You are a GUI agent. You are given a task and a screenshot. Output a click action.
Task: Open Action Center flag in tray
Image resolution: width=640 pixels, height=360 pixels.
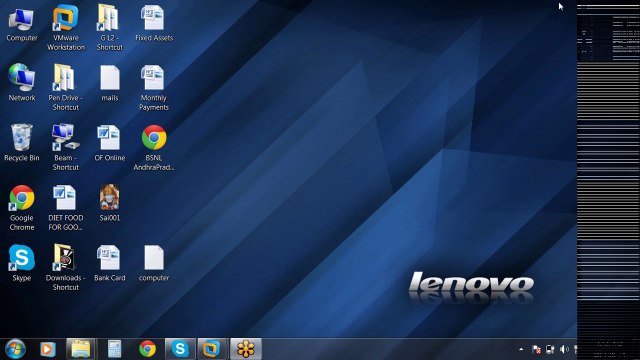536,349
